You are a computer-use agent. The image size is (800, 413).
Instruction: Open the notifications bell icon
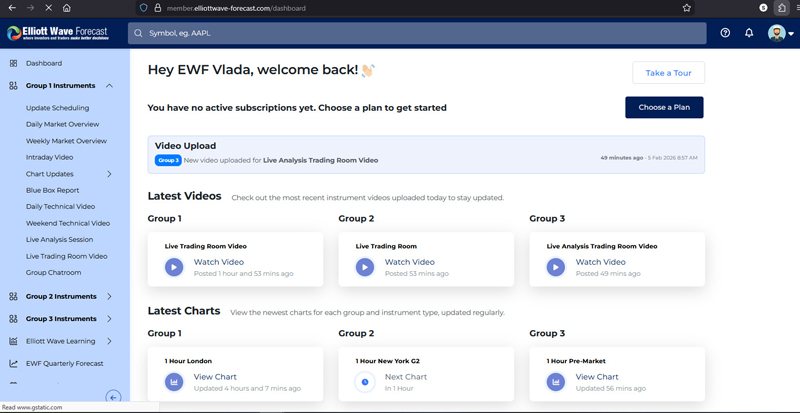(749, 33)
